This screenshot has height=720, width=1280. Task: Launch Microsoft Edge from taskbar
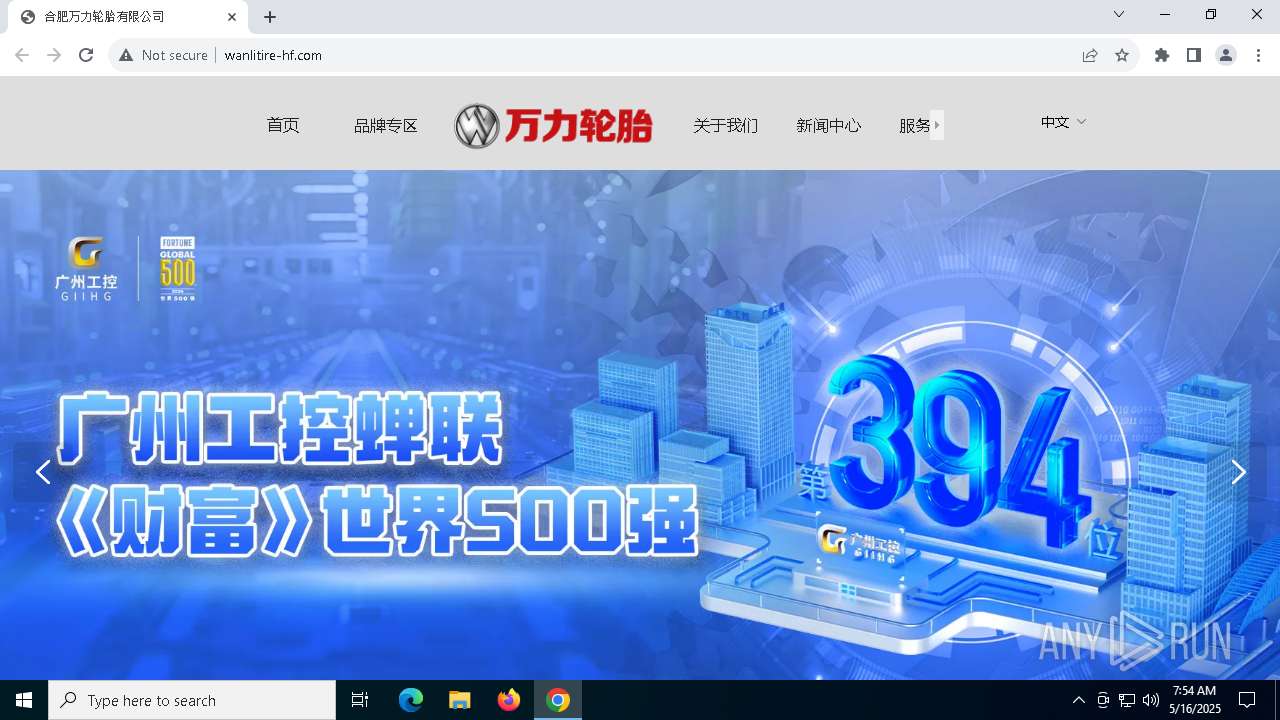click(411, 700)
